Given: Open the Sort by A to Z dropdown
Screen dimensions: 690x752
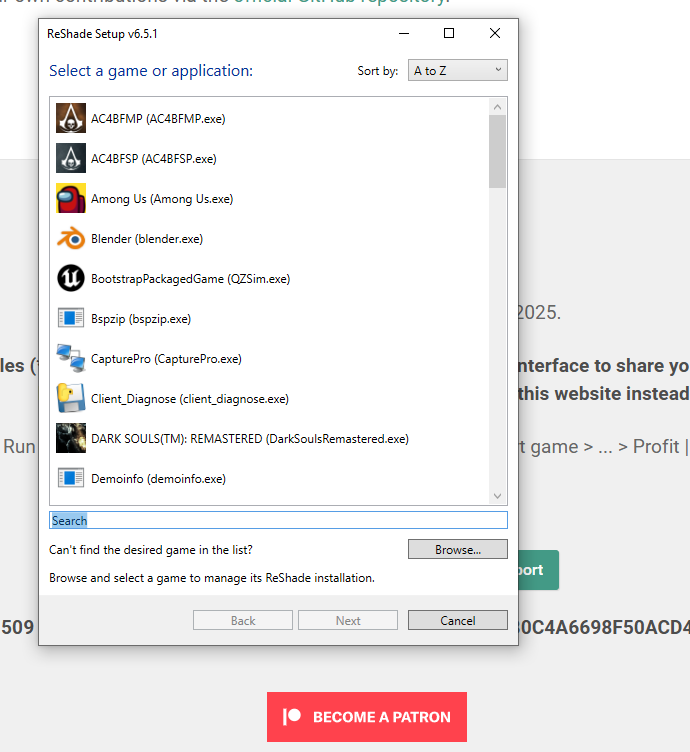Looking at the screenshot, I should point(457,70).
